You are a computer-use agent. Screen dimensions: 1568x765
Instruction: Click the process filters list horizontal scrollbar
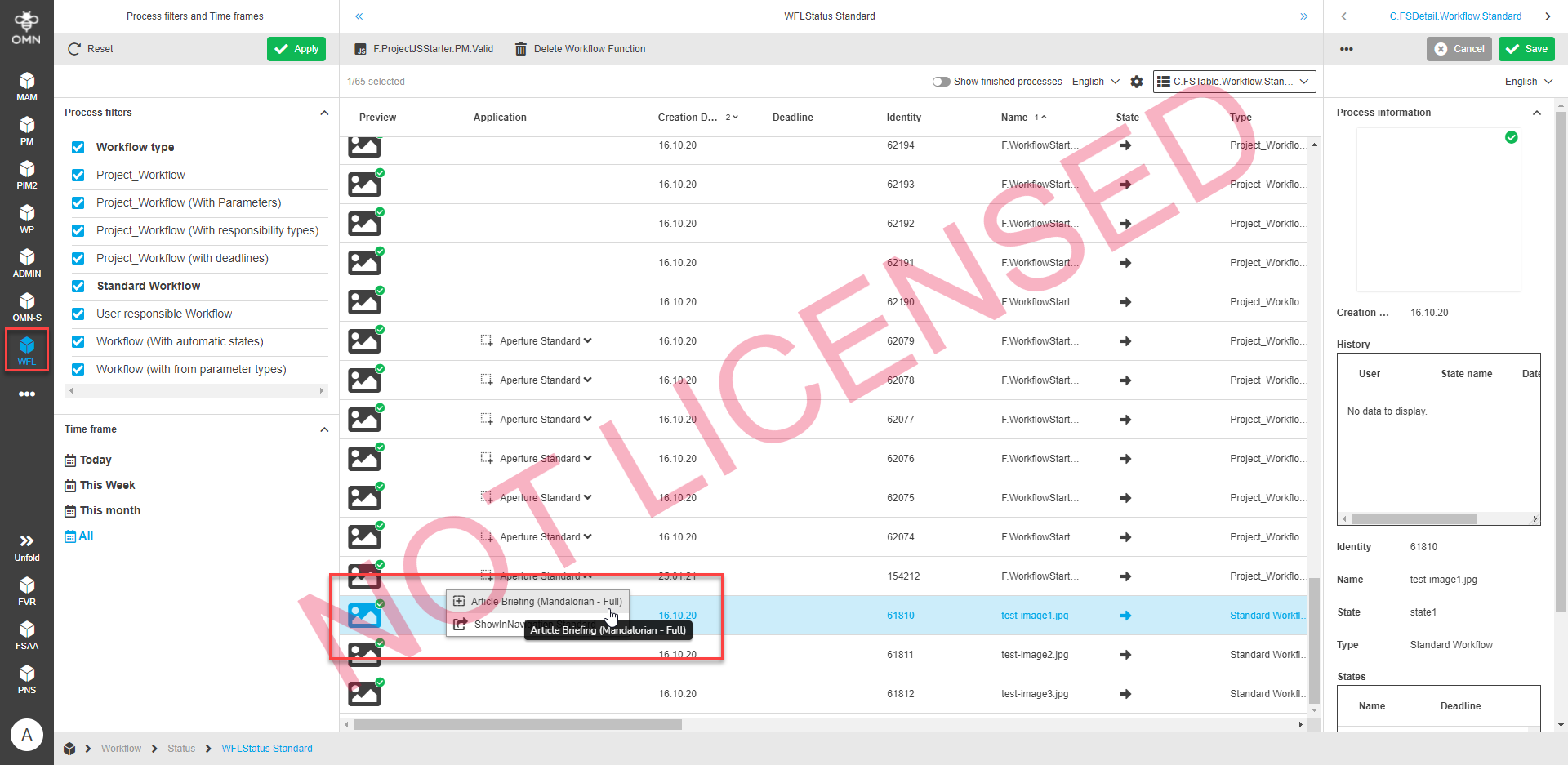coord(196,391)
